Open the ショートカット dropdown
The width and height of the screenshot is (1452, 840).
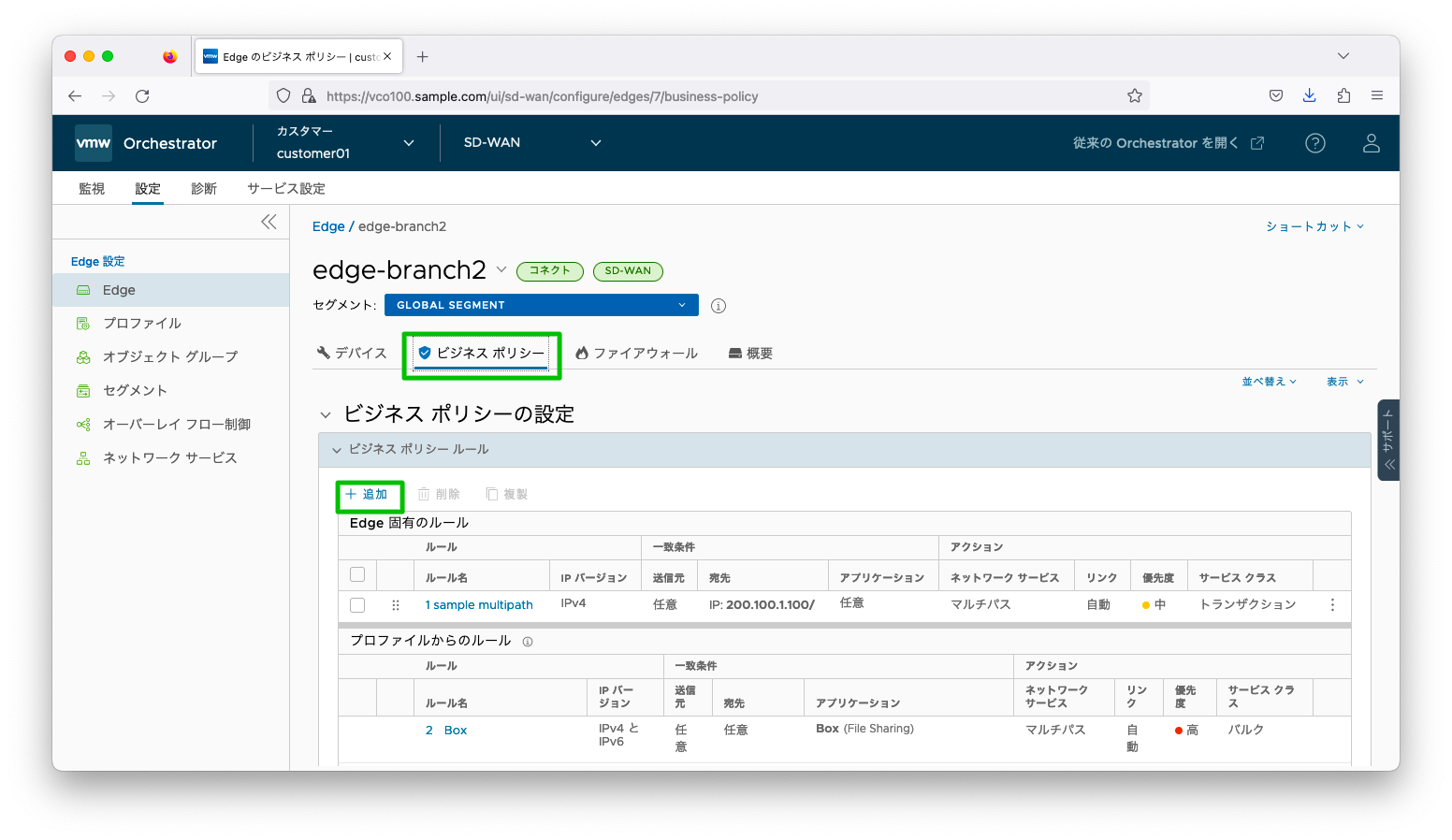pos(1314,226)
